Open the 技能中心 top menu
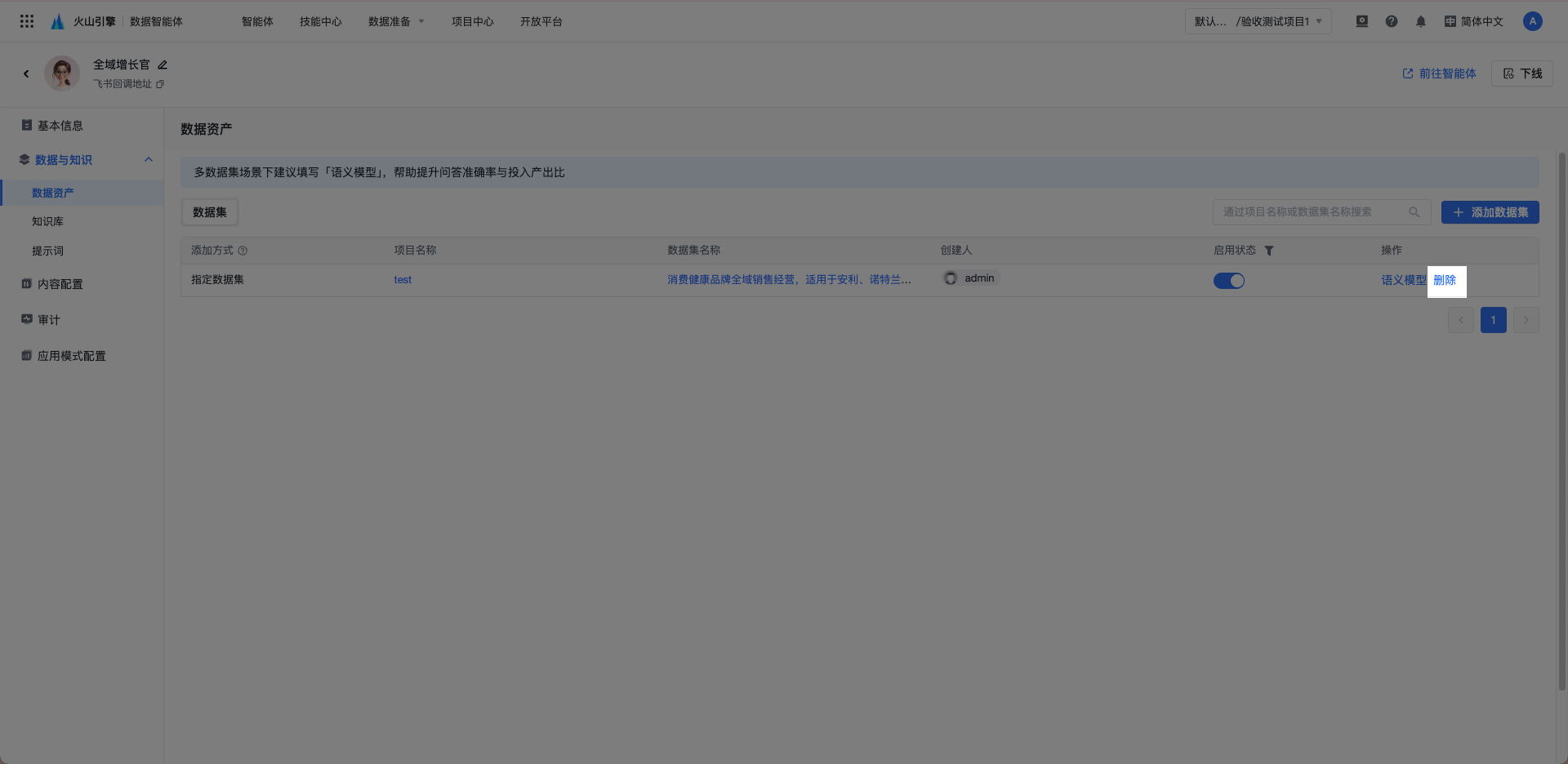This screenshot has height=764, width=1568. tap(321, 21)
